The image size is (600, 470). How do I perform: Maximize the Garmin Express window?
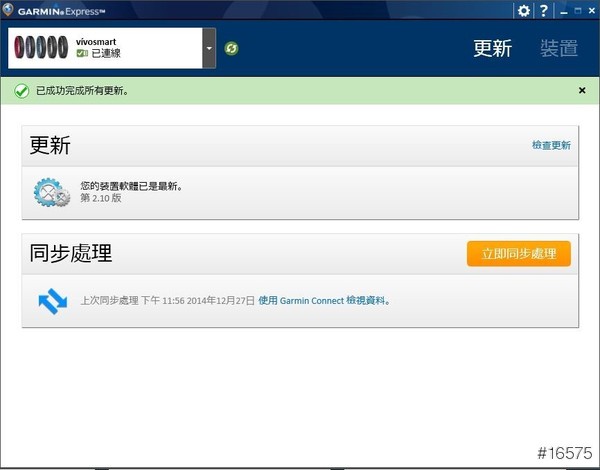577,11
